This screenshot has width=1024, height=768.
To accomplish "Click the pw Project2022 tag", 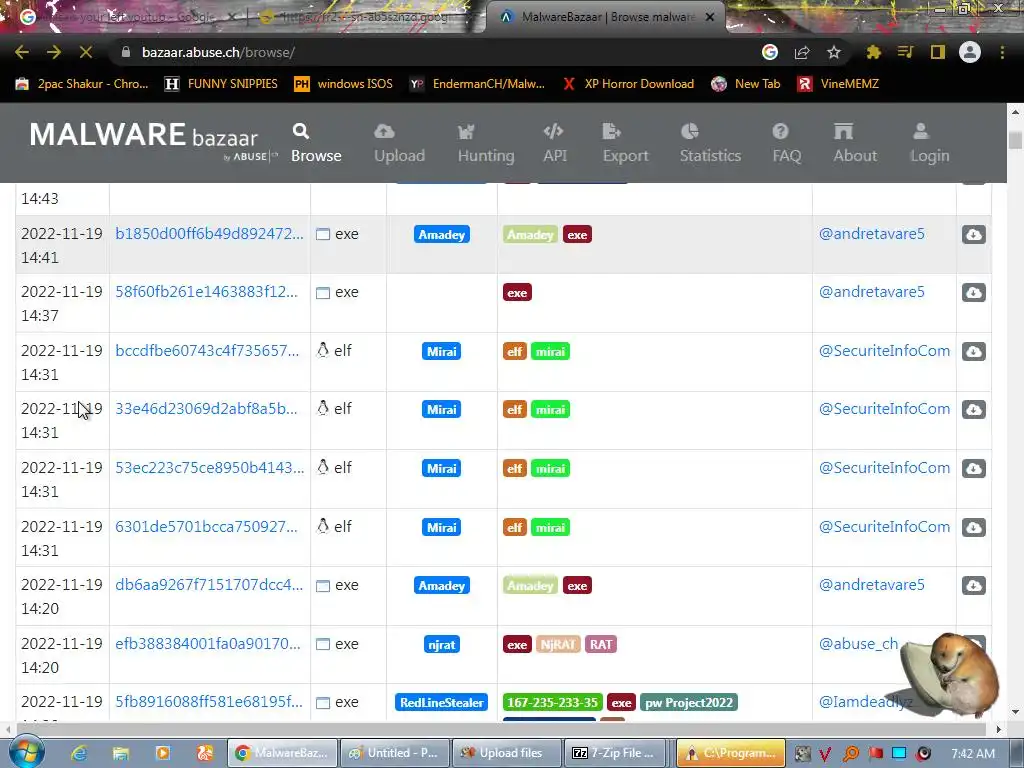I will point(689,703).
